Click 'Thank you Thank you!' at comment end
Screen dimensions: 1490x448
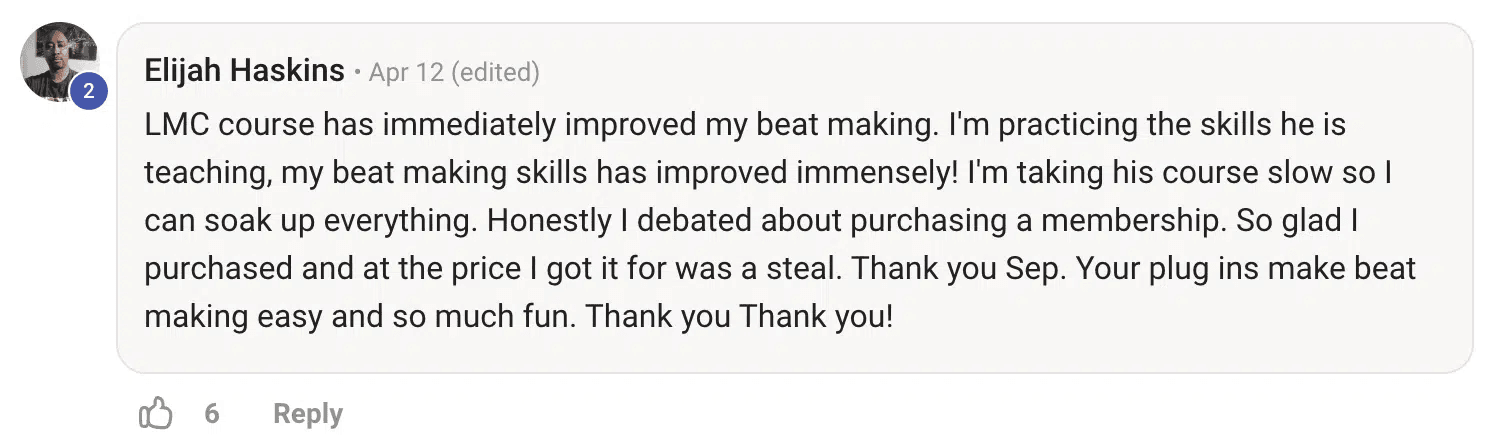click(x=739, y=317)
